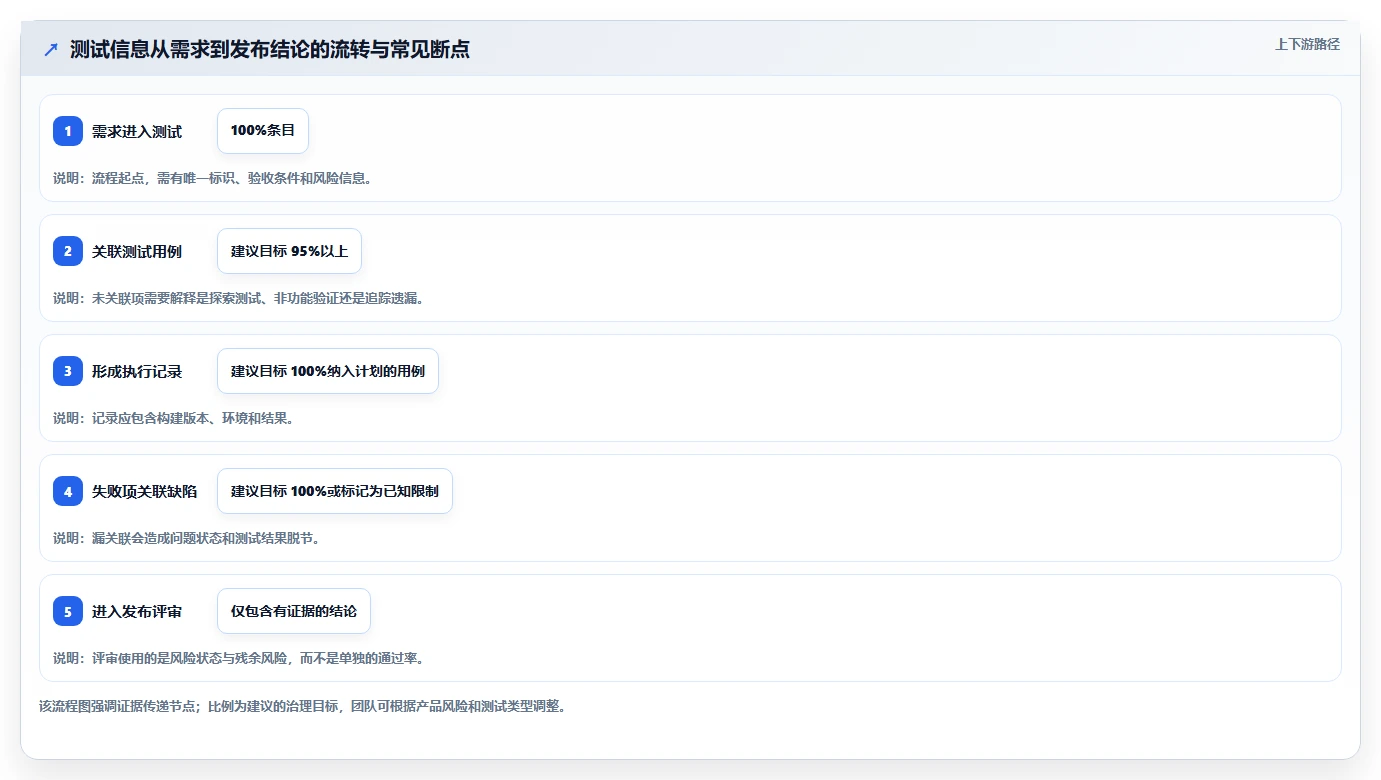The width and height of the screenshot is (1381, 780).
Task: Click the step 3 number badge
Action: click(68, 371)
